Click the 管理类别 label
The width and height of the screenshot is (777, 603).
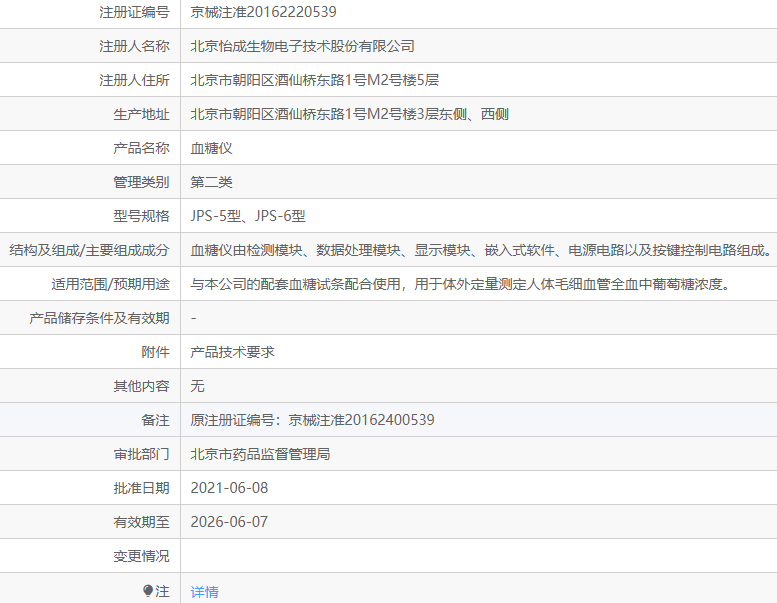tap(141, 182)
